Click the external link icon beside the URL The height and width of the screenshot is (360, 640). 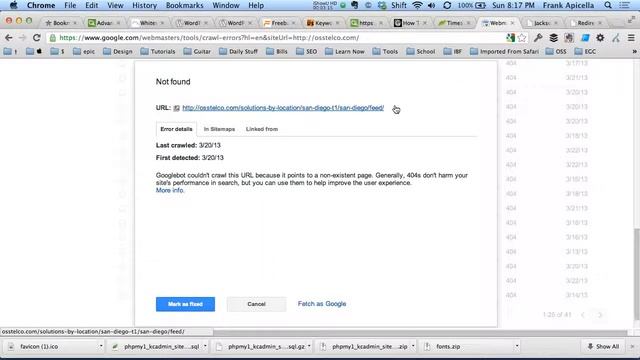click(x=176, y=108)
